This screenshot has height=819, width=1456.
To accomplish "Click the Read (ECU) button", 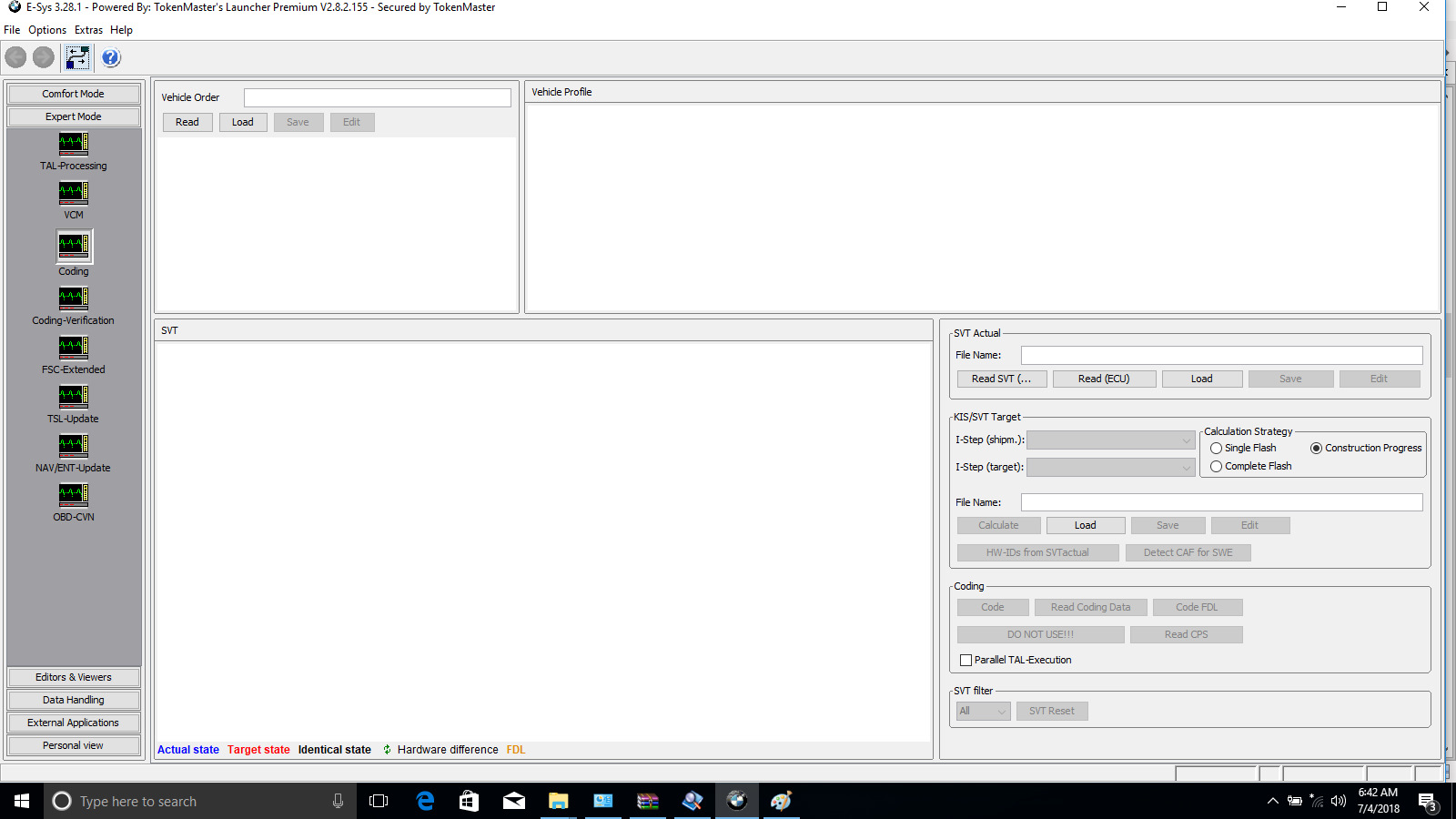I will point(1104,379).
